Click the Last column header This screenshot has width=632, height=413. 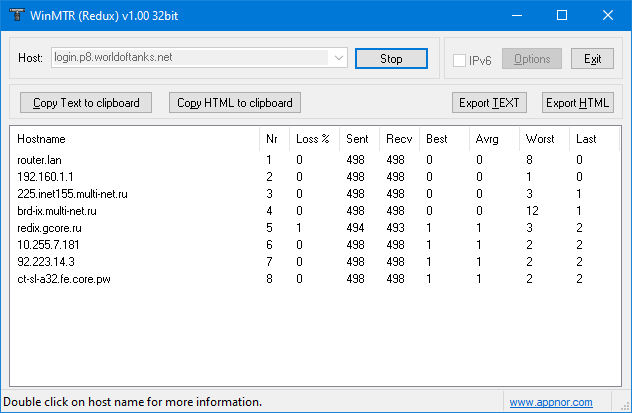click(x=594, y=139)
